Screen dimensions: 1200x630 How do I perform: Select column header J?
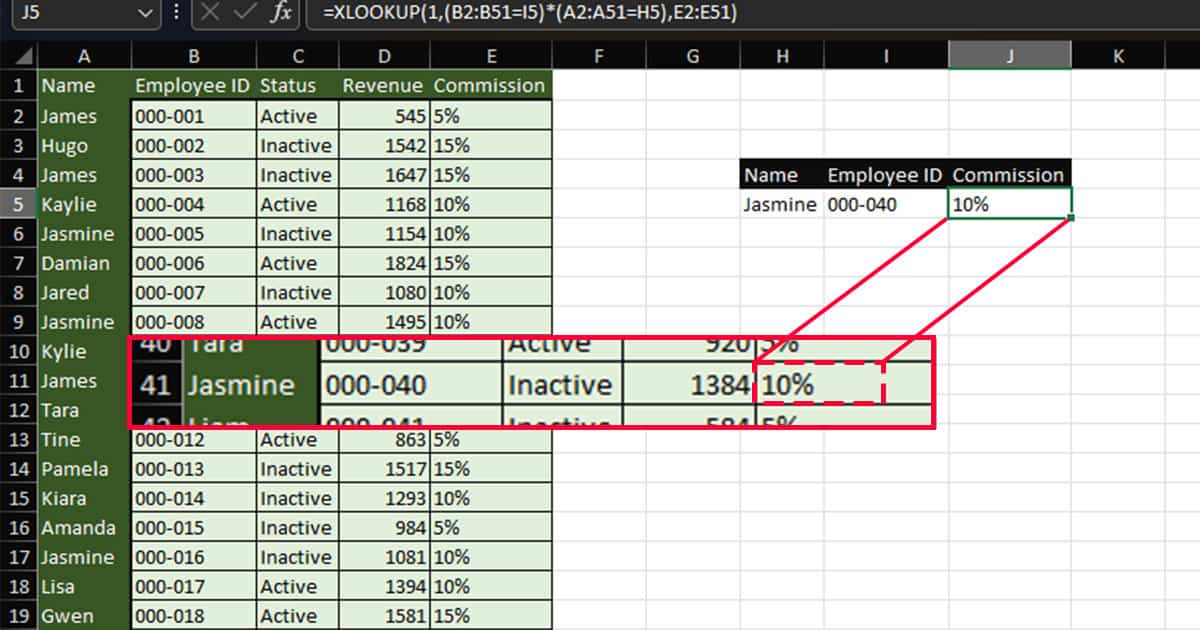pyautogui.click(x=1010, y=55)
